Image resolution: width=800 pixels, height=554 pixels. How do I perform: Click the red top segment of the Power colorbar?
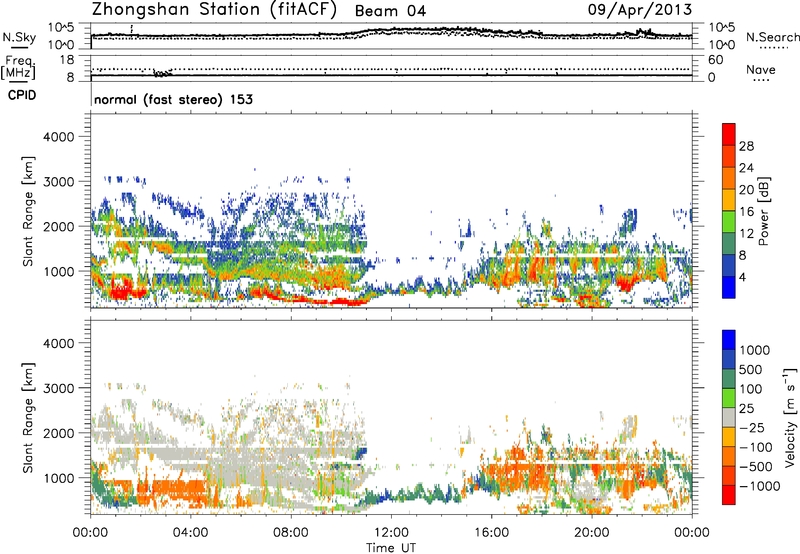[729, 134]
